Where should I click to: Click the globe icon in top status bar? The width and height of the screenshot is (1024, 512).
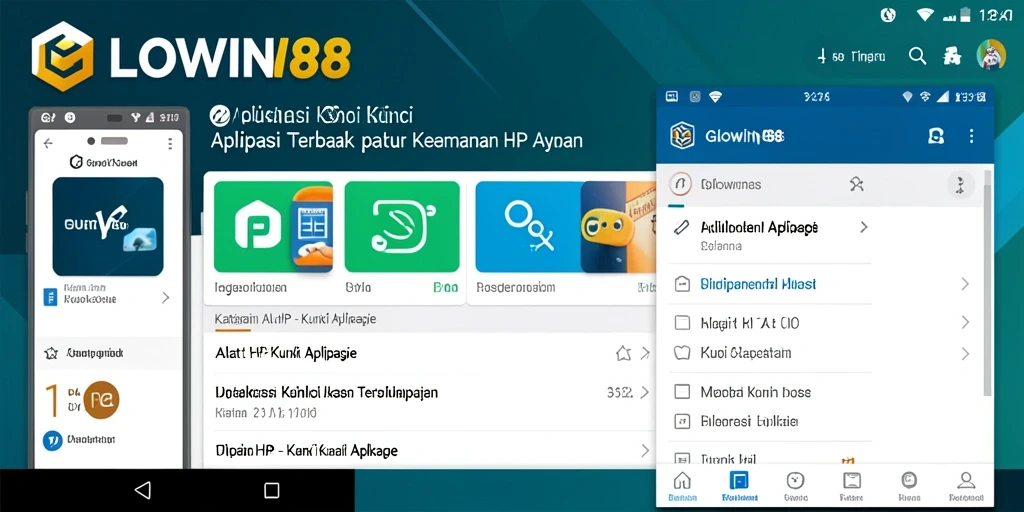click(888, 15)
